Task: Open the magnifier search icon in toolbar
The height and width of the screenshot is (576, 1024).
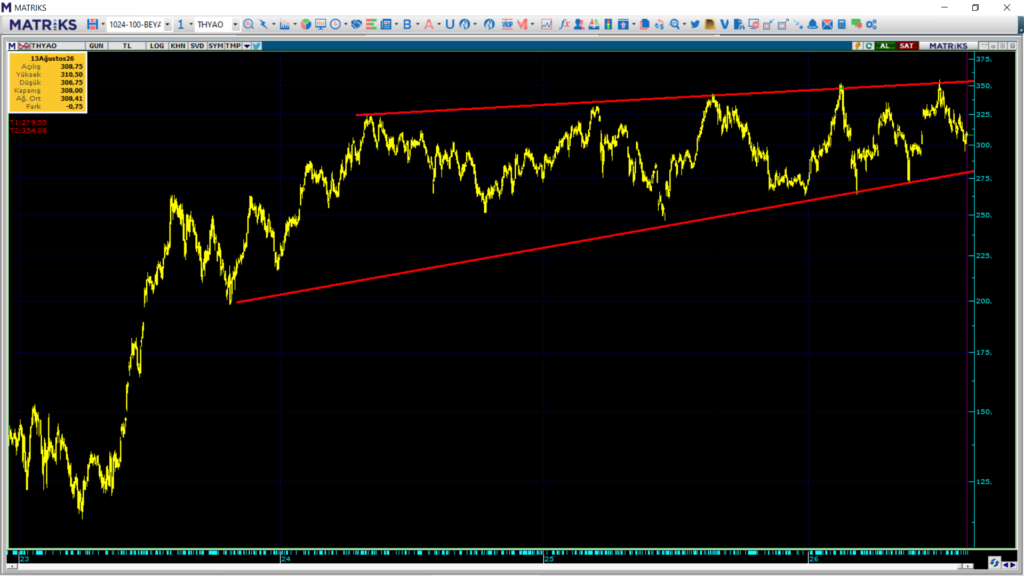Action: point(248,24)
